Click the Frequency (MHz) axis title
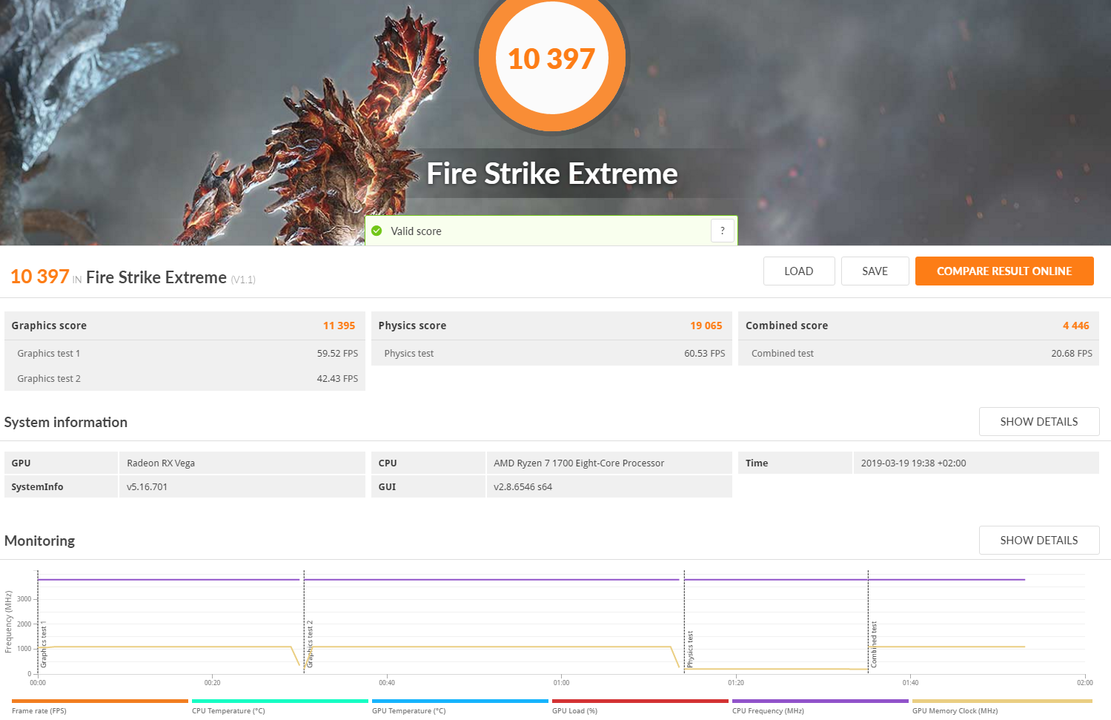This screenshot has width=1111, height=720. coord(9,621)
